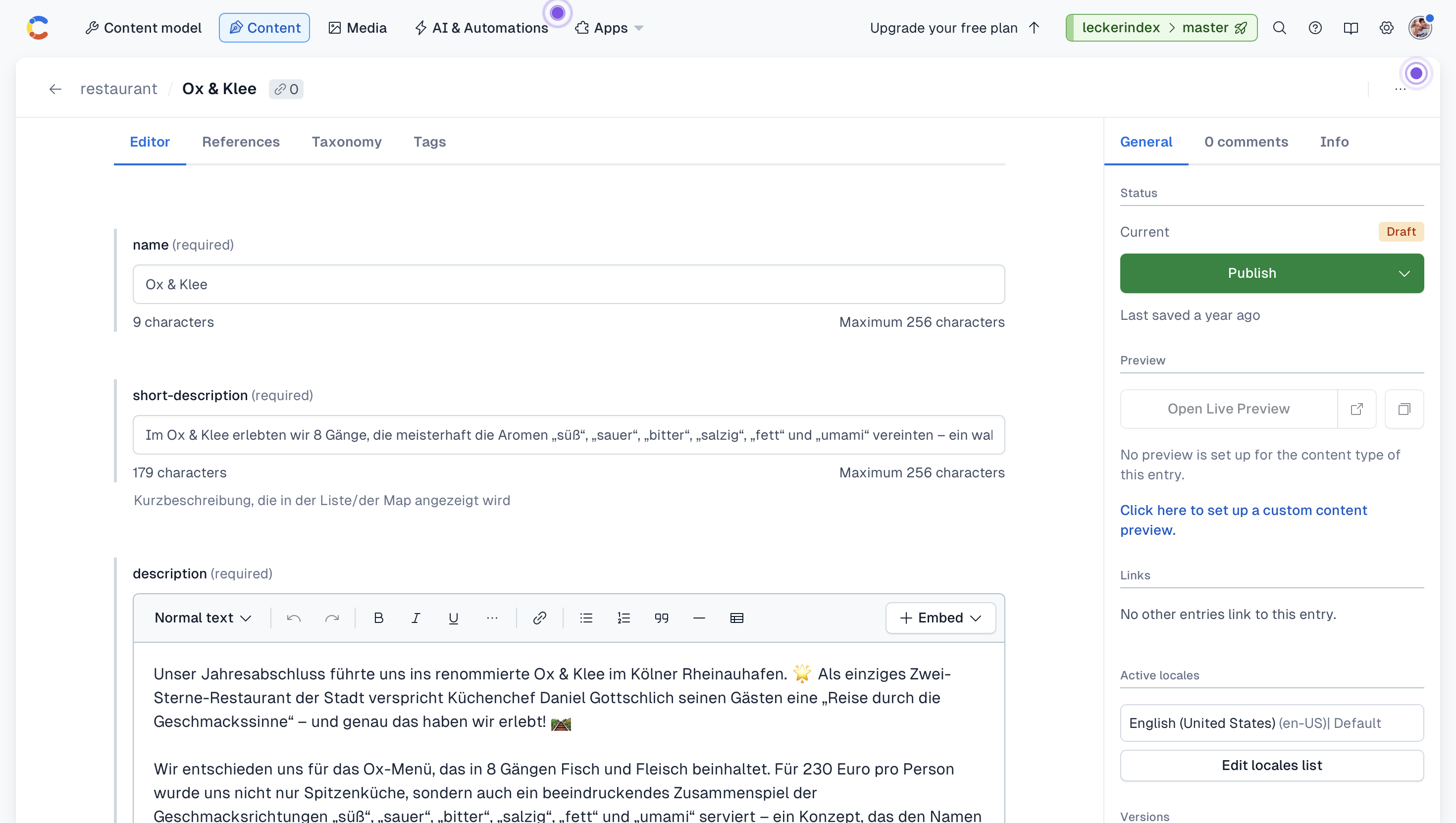Screen dimensions: 1456x823
Task: Insert a numbered list
Action: [624, 618]
